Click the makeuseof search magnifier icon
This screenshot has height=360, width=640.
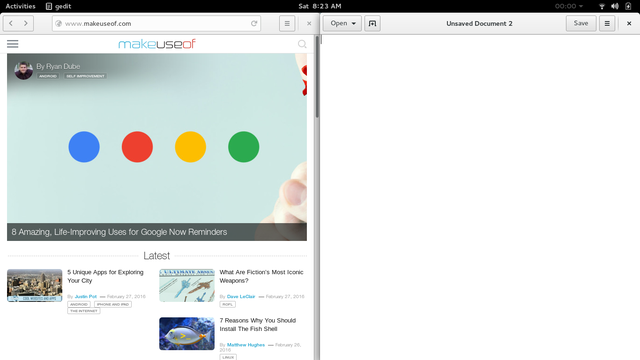302,44
